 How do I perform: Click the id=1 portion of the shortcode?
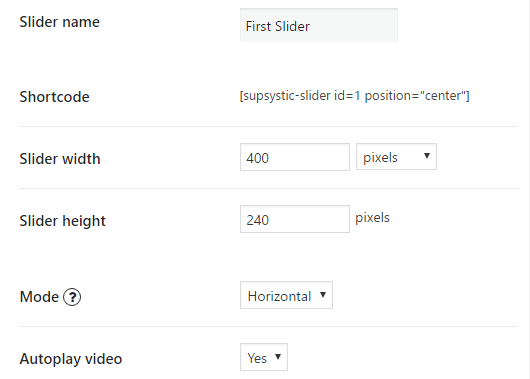tap(347, 96)
